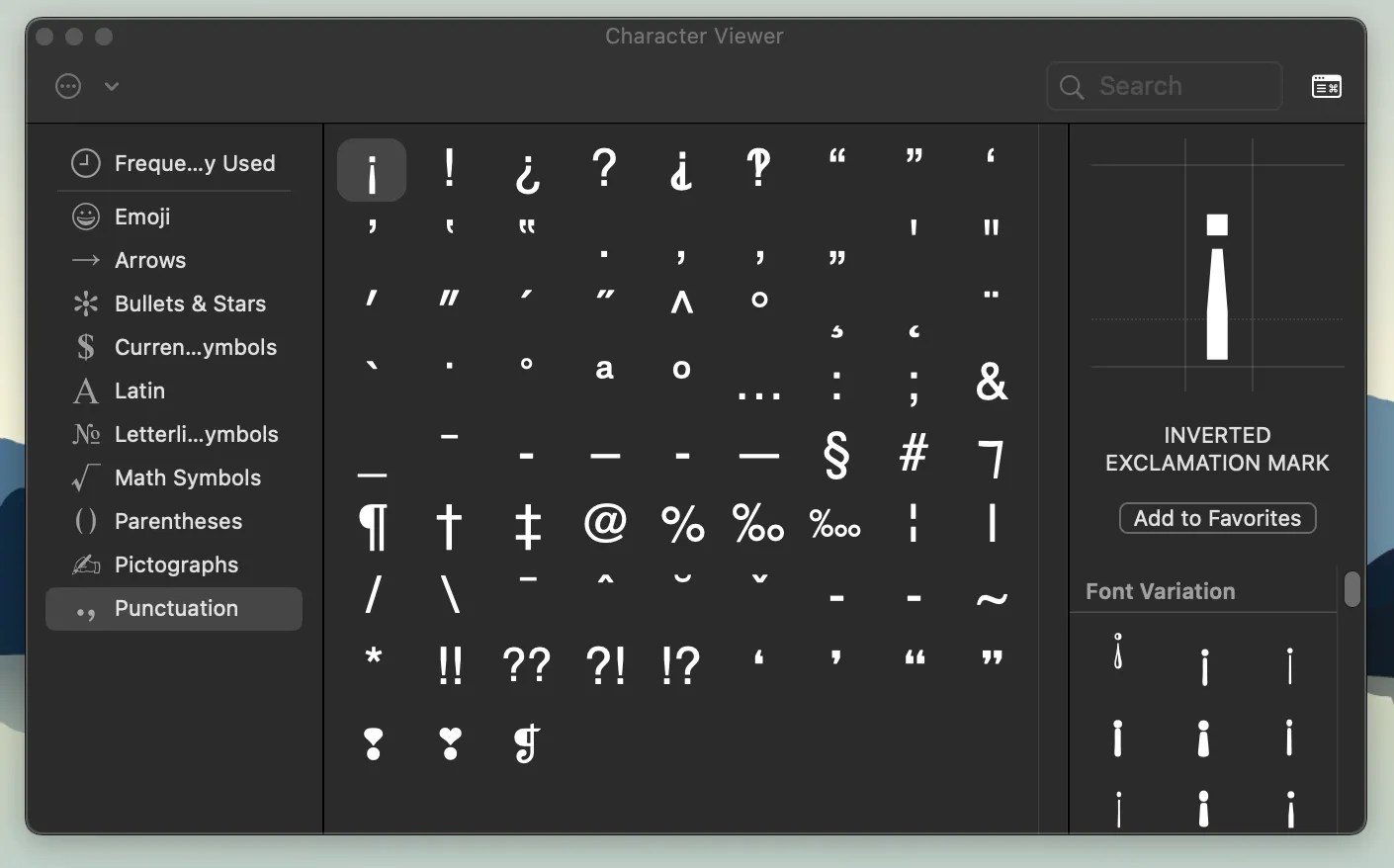
Task: Click the section sign § character
Action: point(836,456)
